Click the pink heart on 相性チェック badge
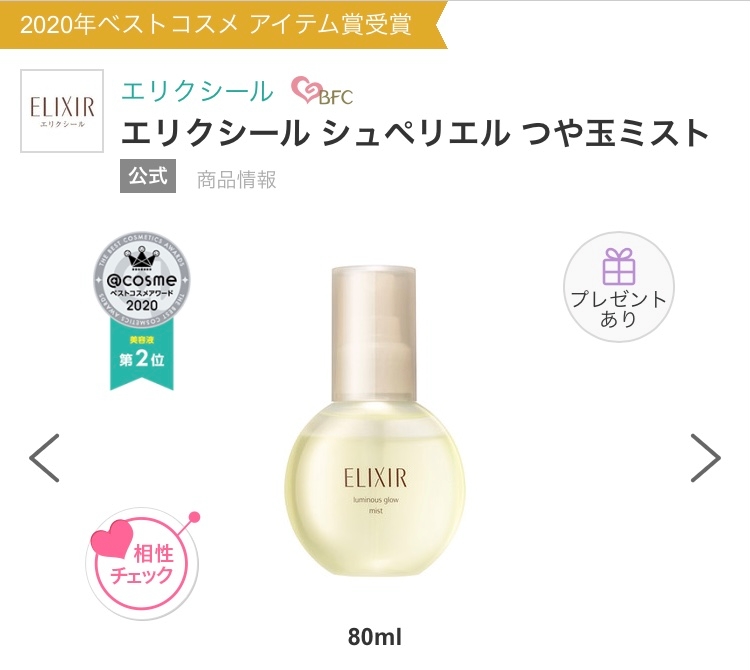The width and height of the screenshot is (750, 670). click(113, 539)
